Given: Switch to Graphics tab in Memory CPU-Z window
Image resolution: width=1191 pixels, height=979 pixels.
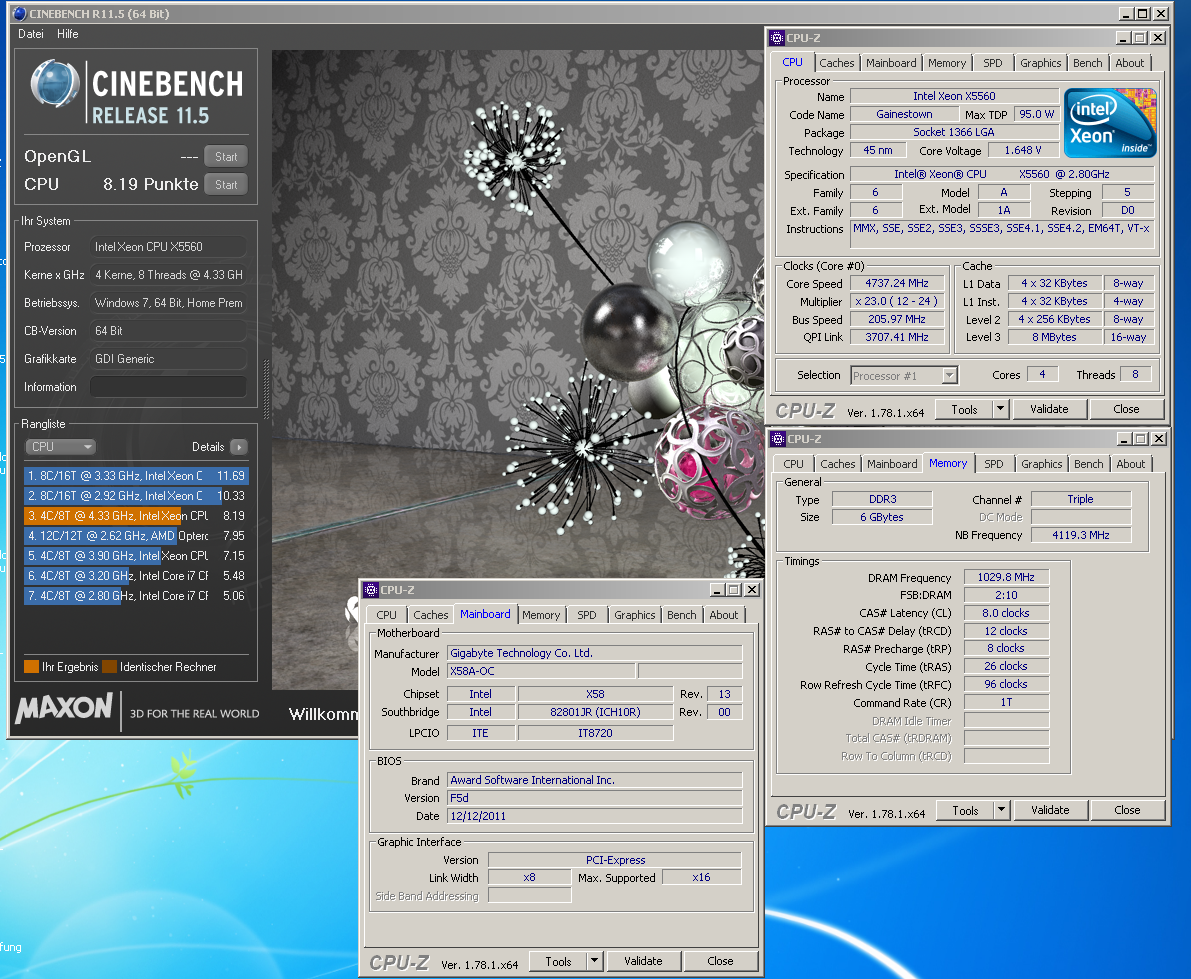Looking at the screenshot, I should click(x=1041, y=464).
